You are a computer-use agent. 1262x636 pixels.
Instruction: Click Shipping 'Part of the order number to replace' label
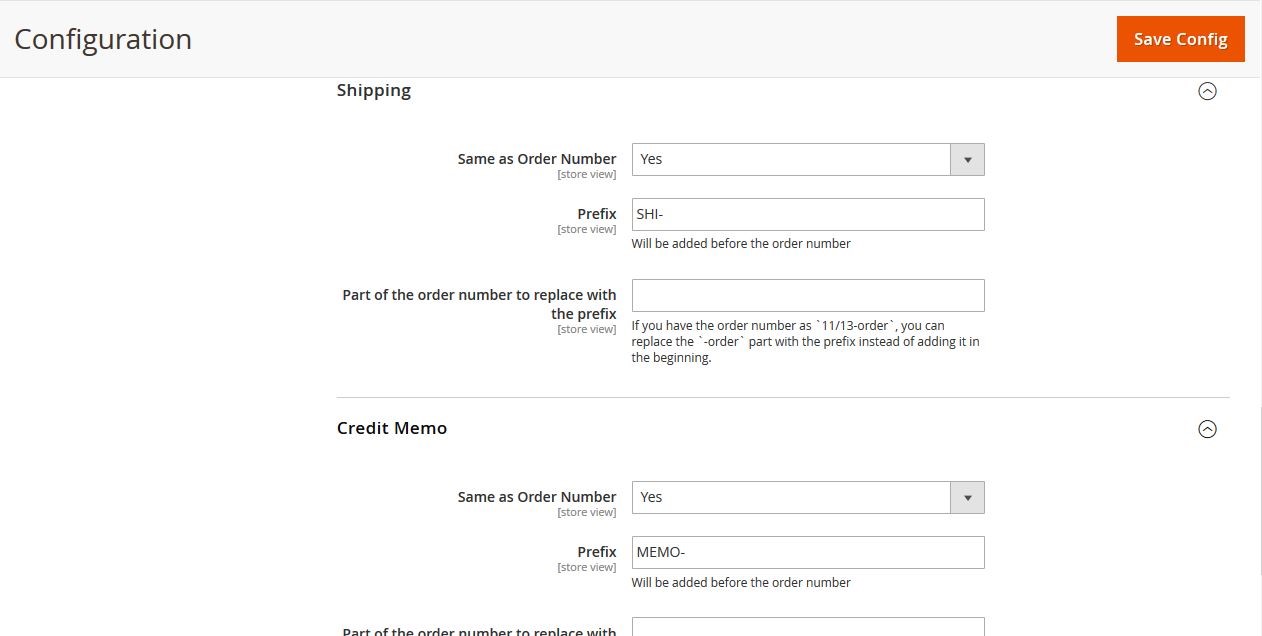[x=479, y=304]
